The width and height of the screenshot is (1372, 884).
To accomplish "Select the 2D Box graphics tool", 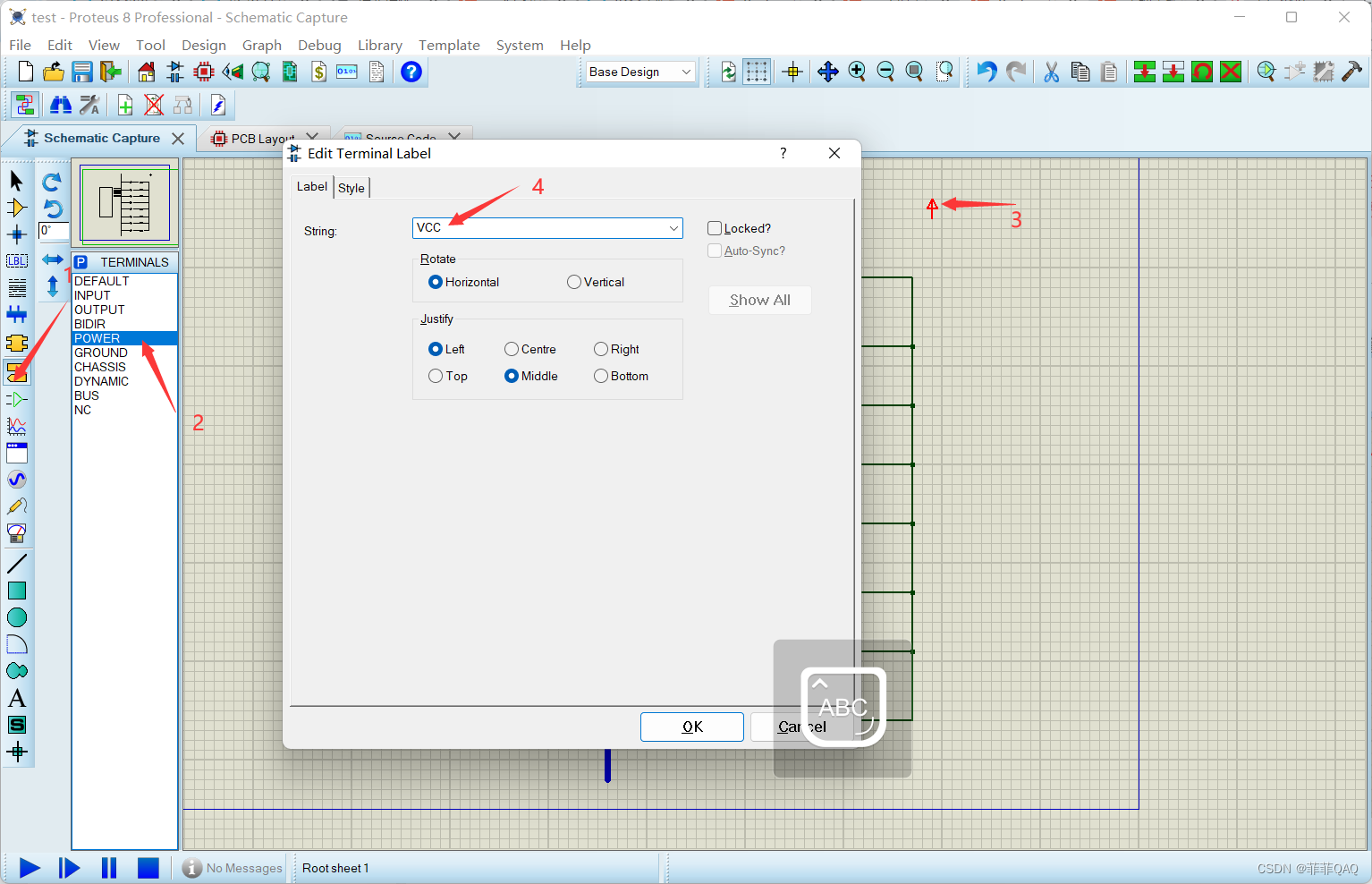I will (x=16, y=591).
